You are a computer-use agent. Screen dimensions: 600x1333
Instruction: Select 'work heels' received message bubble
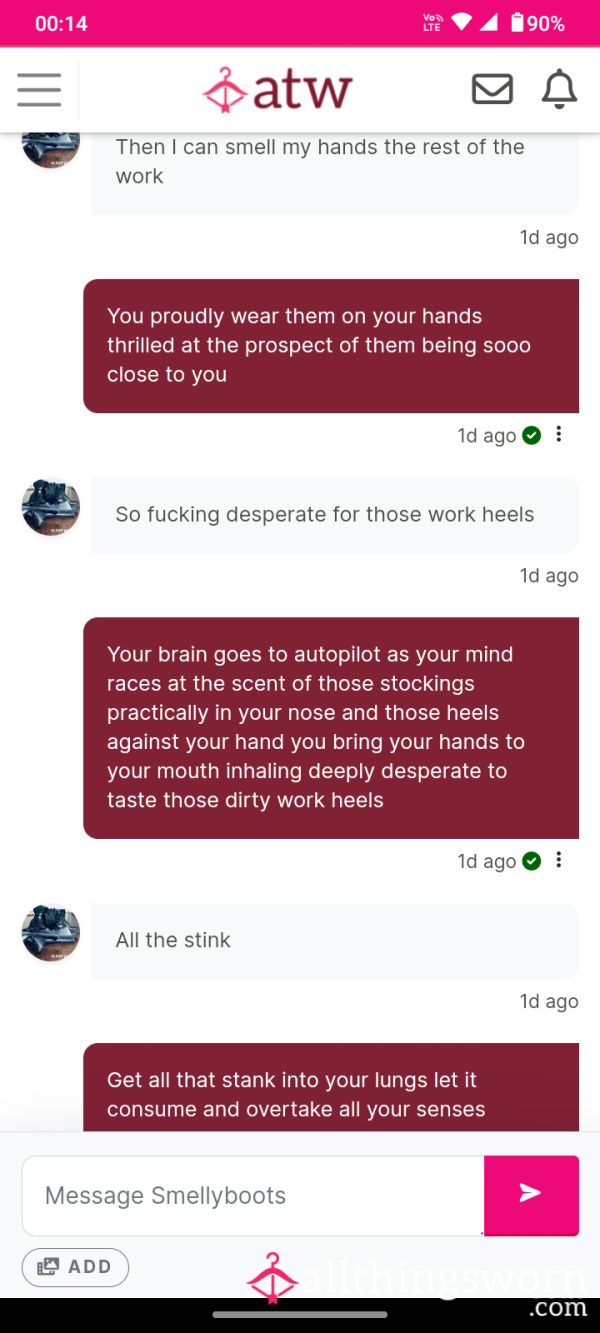(335, 515)
